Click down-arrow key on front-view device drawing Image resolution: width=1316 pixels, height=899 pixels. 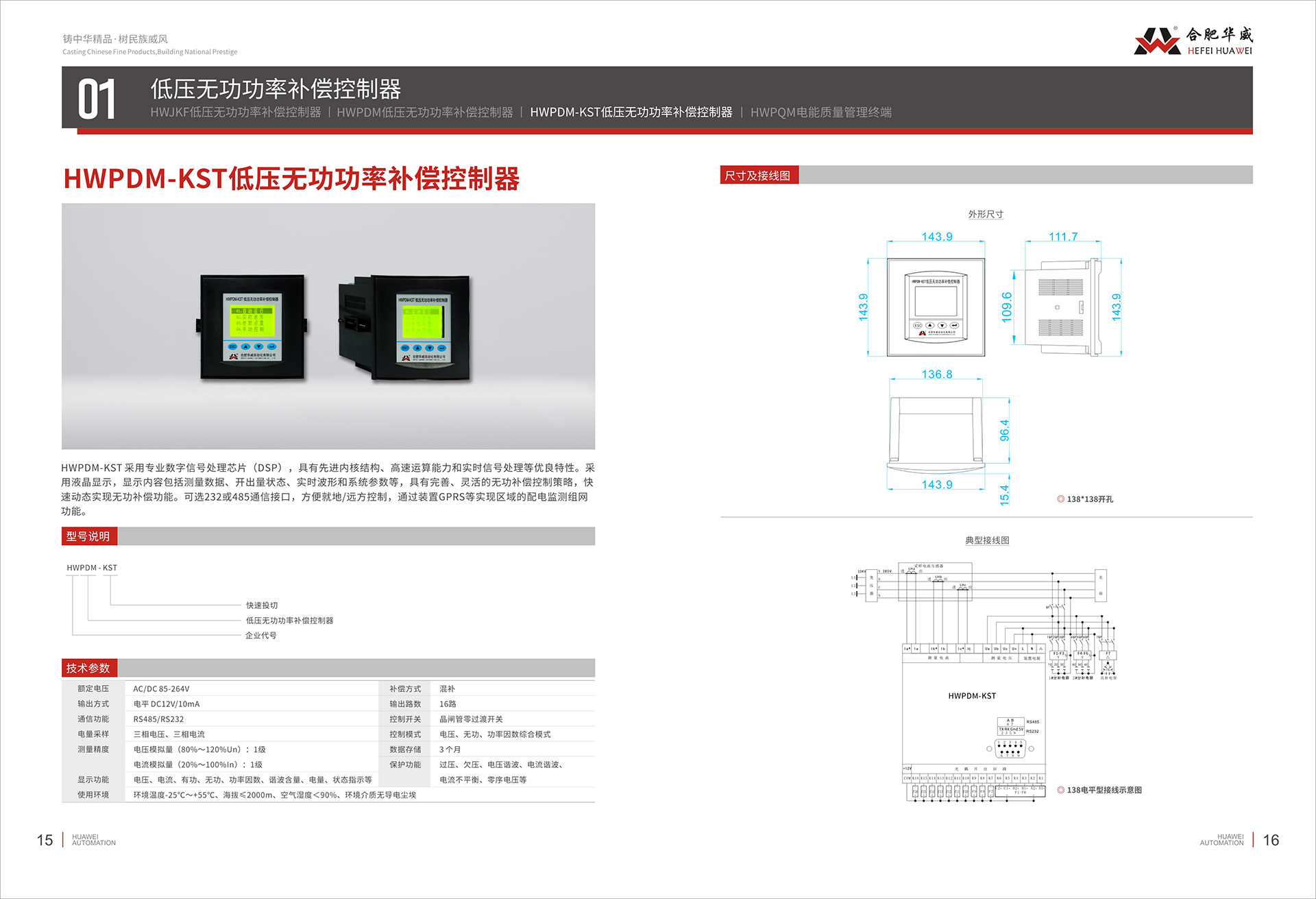pos(942,325)
